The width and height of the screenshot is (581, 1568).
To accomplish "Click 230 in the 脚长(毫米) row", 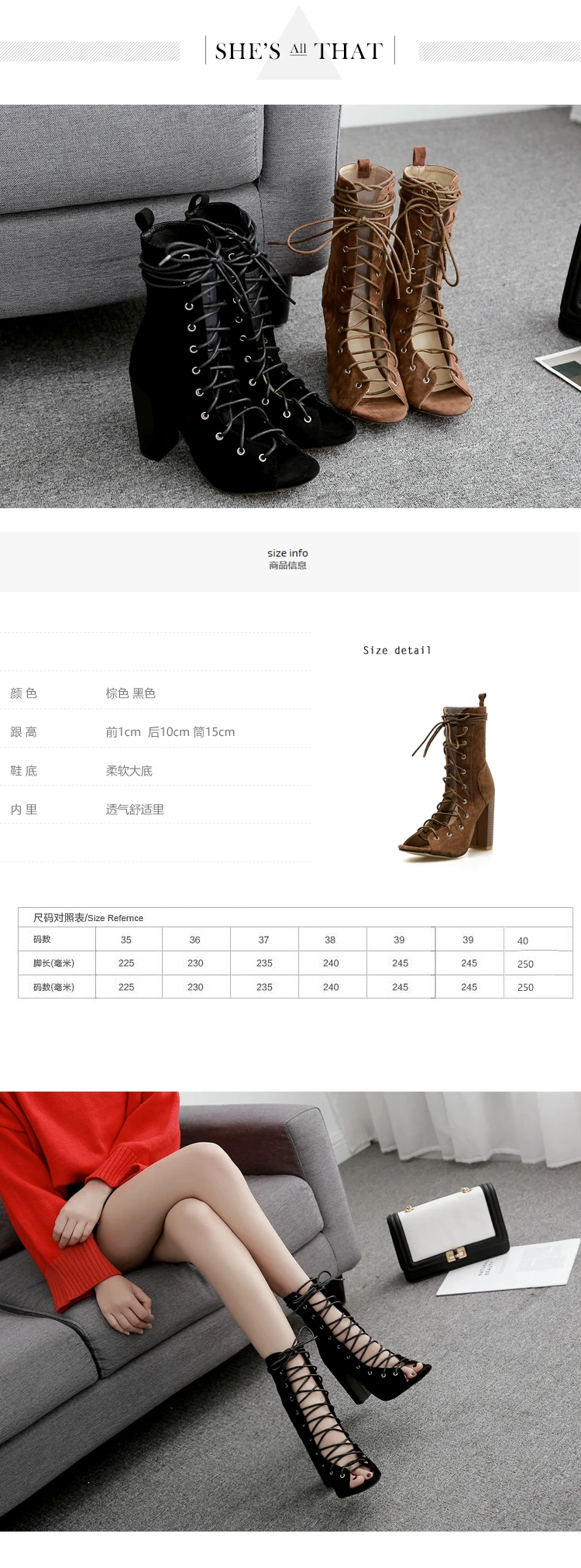I will tap(195, 963).
